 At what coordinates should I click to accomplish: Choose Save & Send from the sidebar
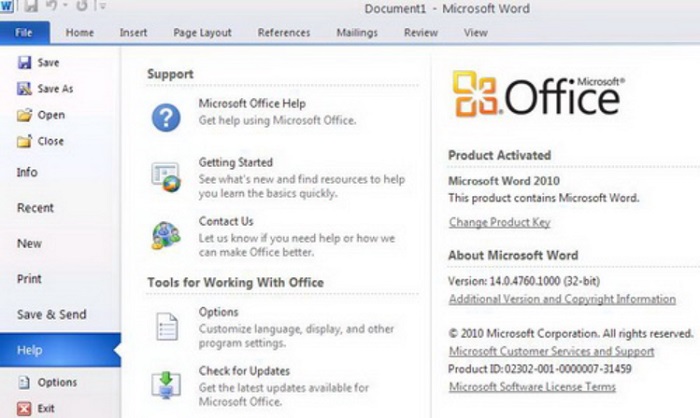52,314
